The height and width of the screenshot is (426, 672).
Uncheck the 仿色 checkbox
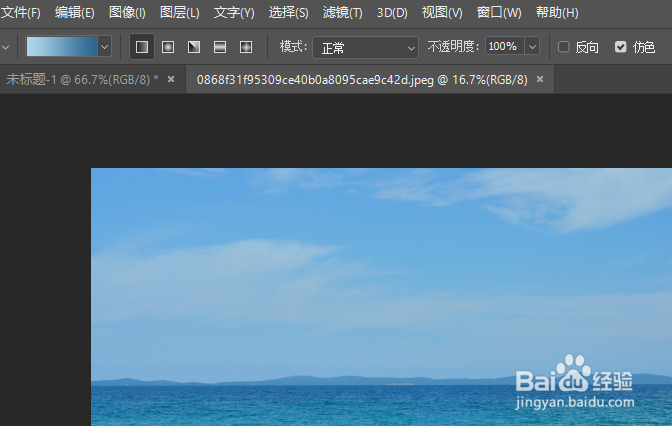pos(621,46)
